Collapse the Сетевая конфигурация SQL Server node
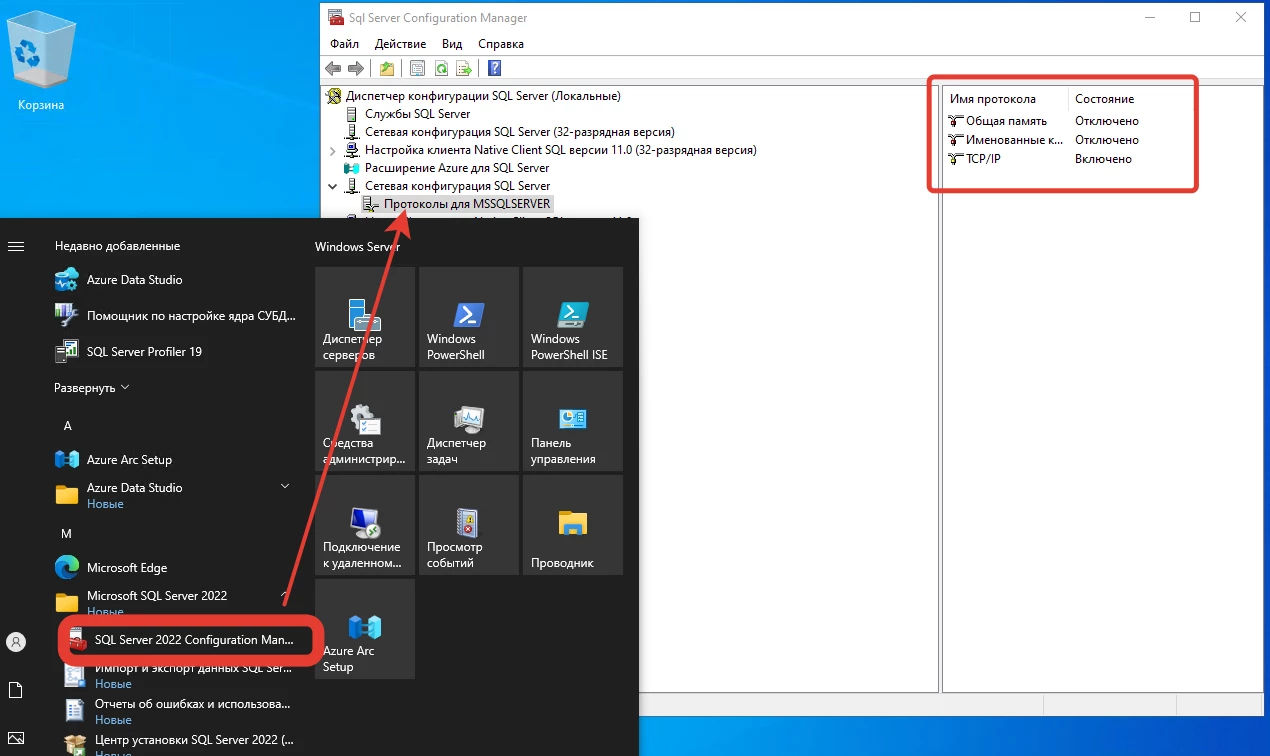Viewport: 1270px width, 756px height. (x=332, y=186)
